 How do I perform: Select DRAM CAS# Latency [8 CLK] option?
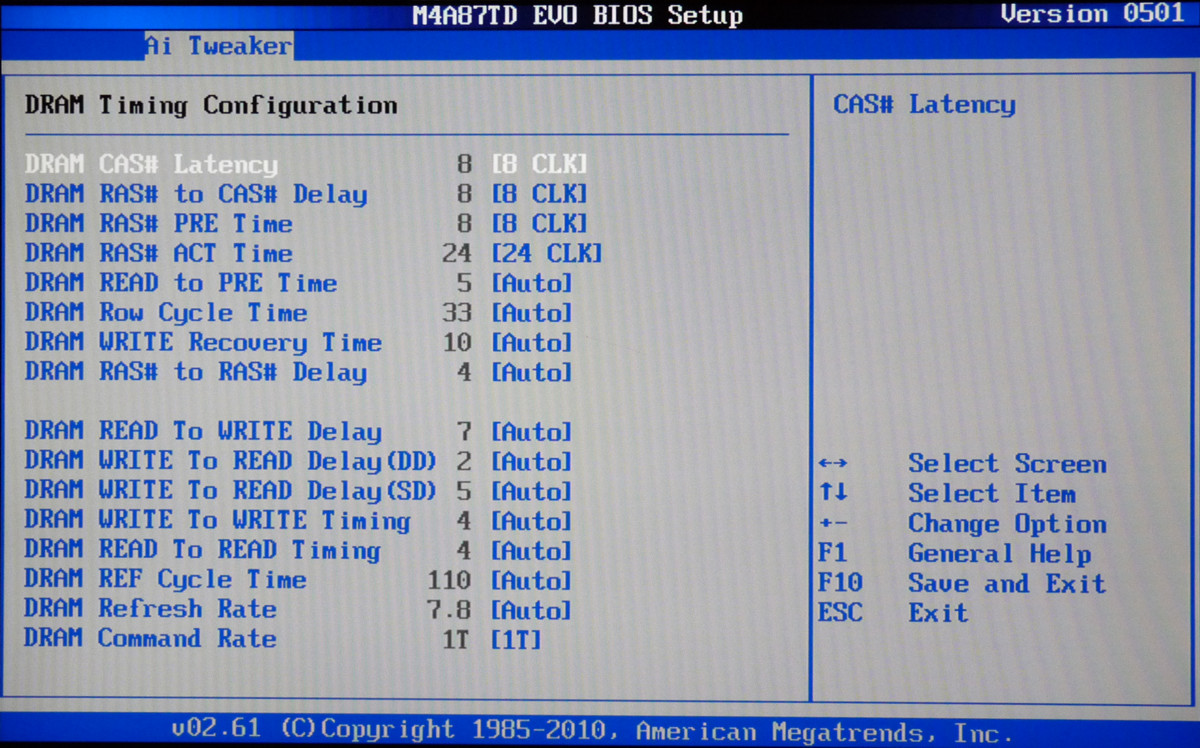(x=539, y=164)
